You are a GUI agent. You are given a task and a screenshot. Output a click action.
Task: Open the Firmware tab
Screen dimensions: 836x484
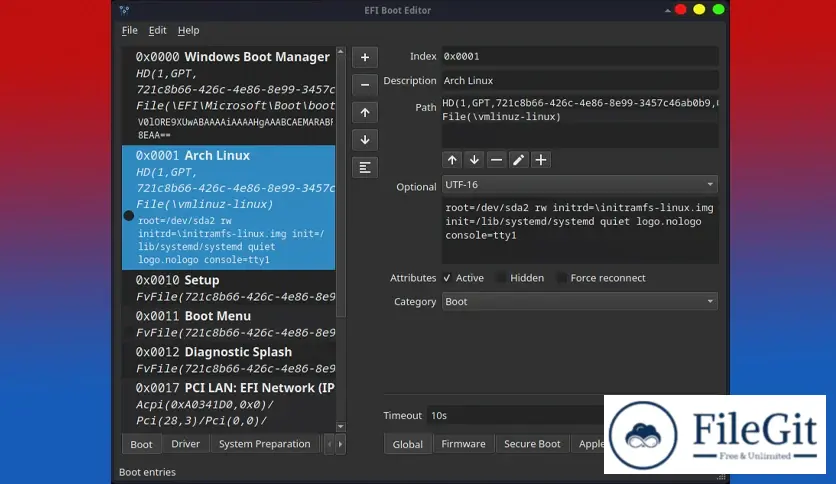(x=463, y=444)
